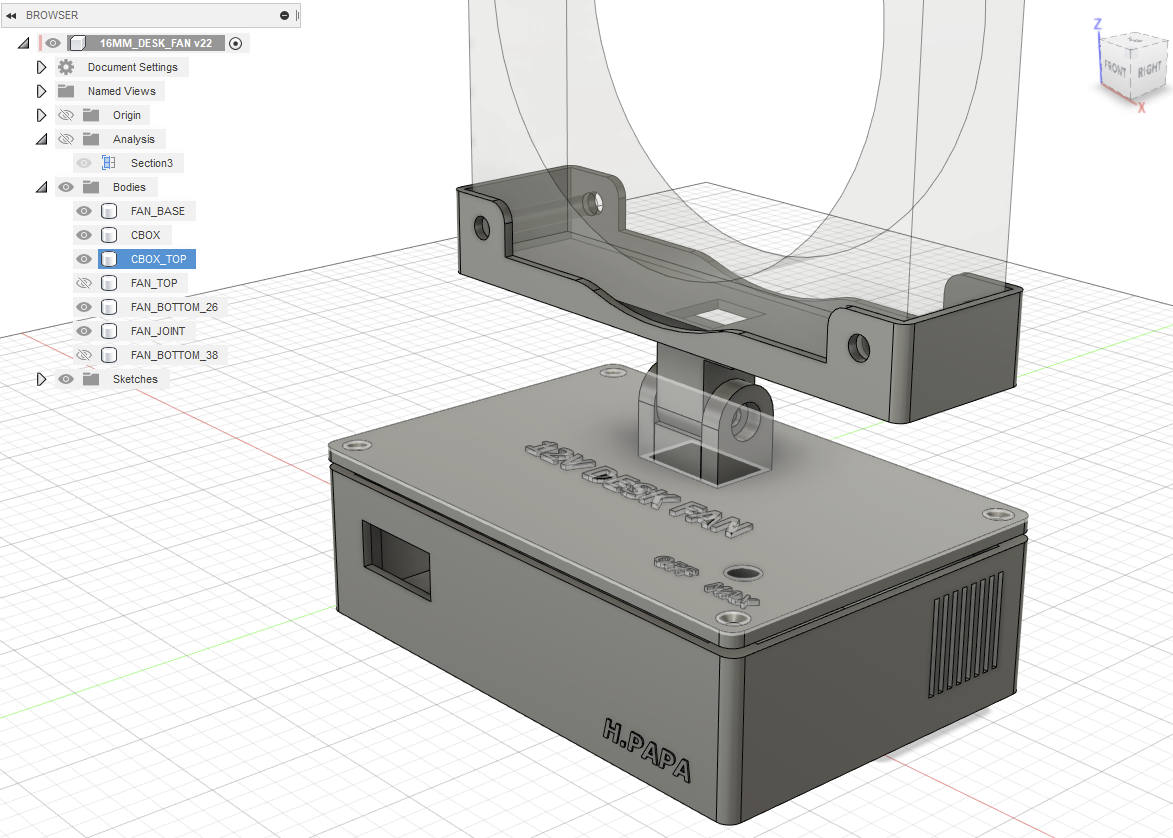Click the FAN_BOTTOM_26 body icon

pyautogui.click(x=109, y=307)
